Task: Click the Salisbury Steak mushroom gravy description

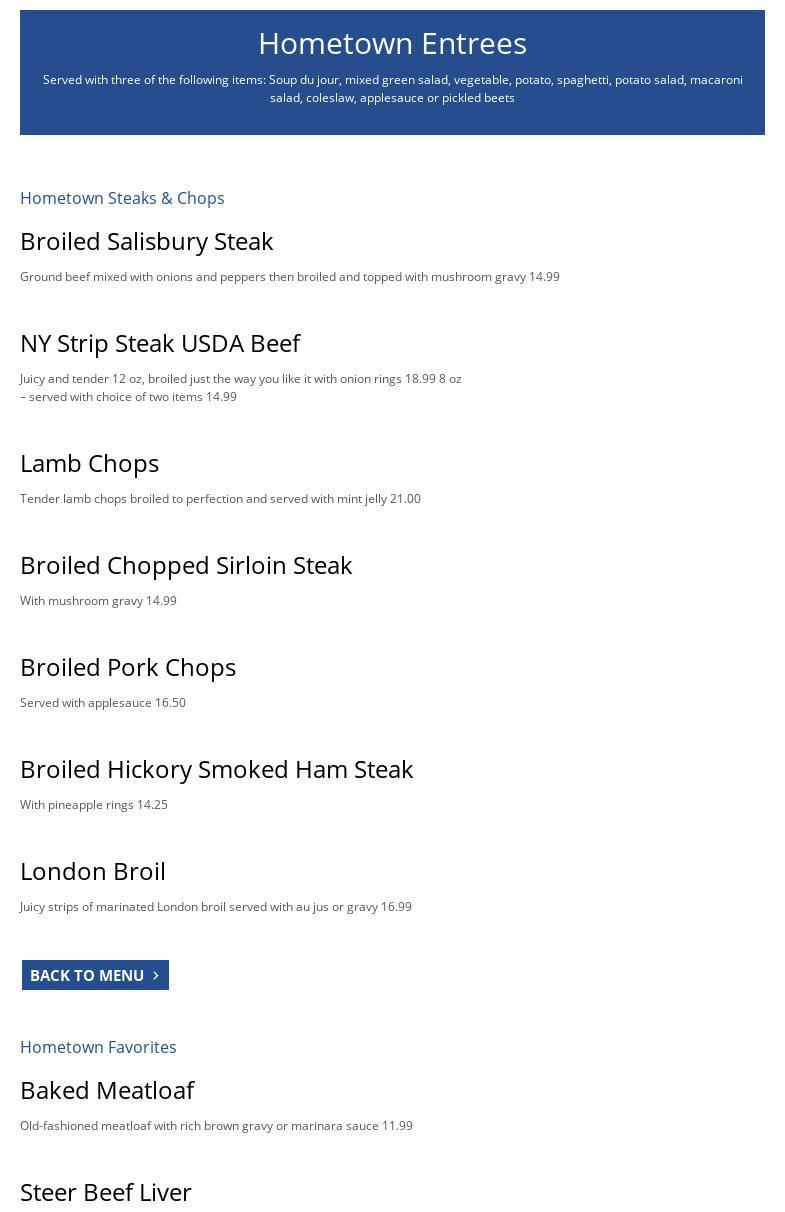Action: click(x=289, y=277)
